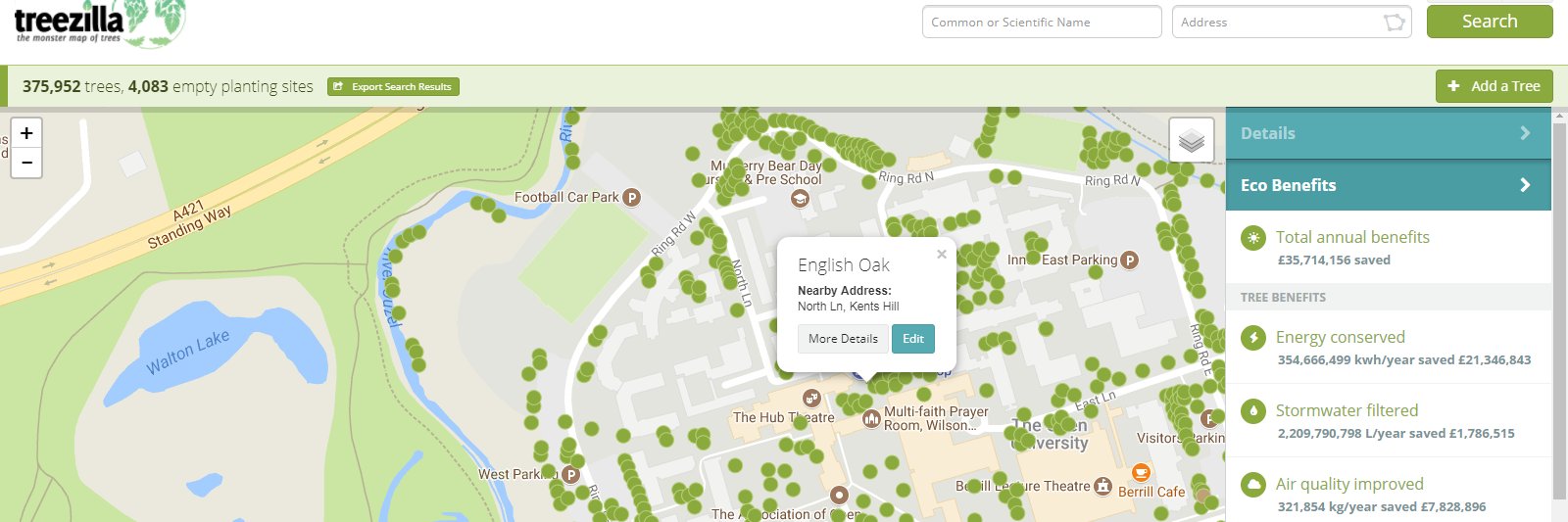Click Football Car Park parking marker
The width and height of the screenshot is (1568, 522).
point(632,198)
